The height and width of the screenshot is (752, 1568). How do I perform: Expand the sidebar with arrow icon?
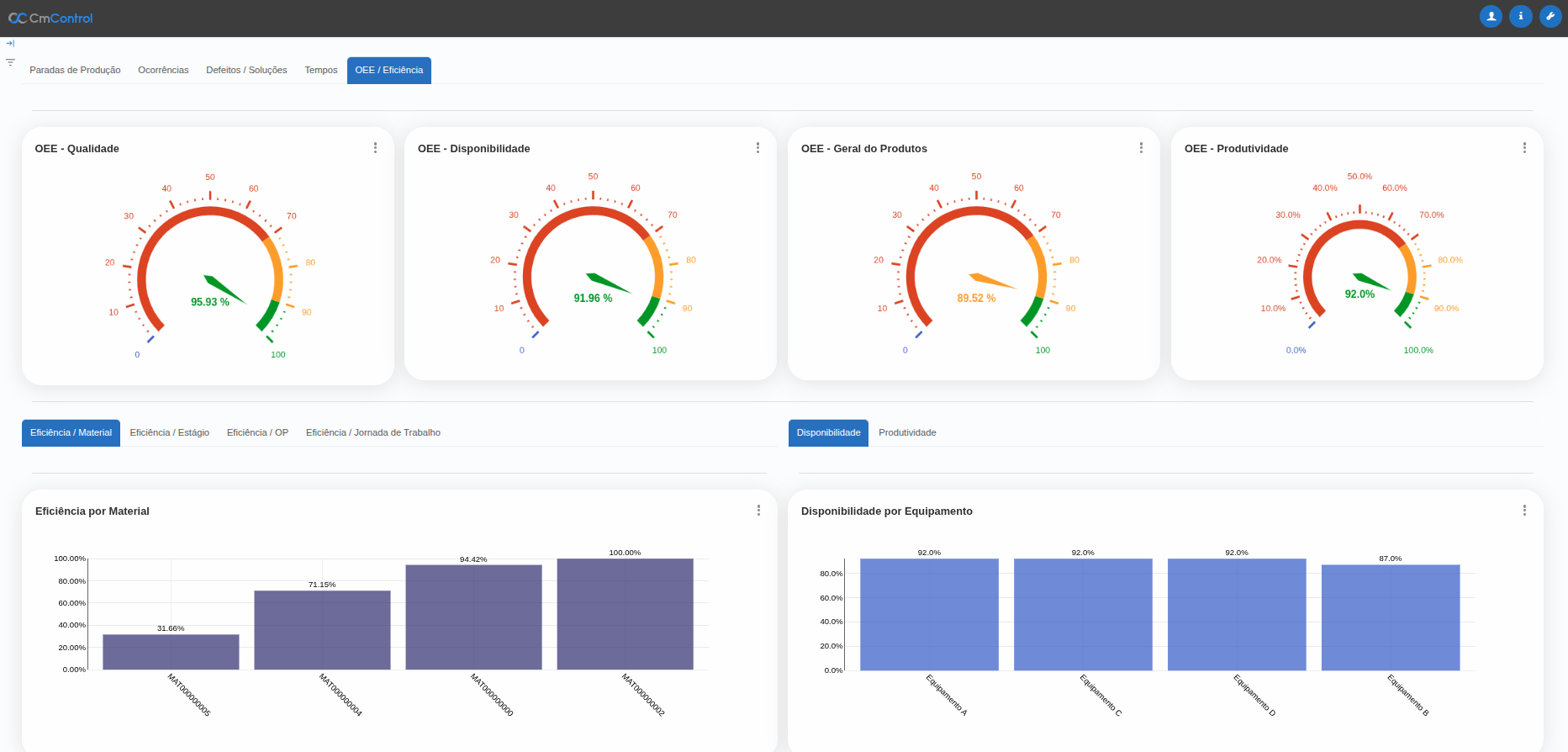point(10,44)
